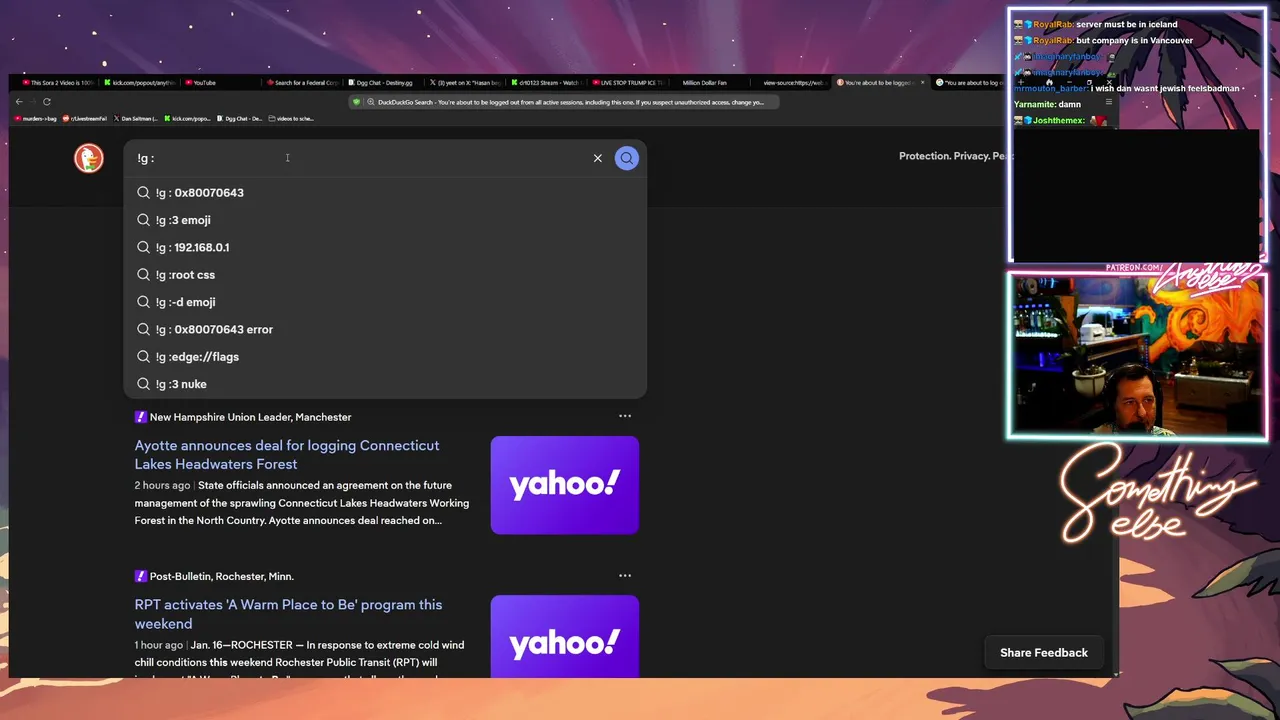Select suggestion '!g : 0x80070643 error'

[385, 329]
